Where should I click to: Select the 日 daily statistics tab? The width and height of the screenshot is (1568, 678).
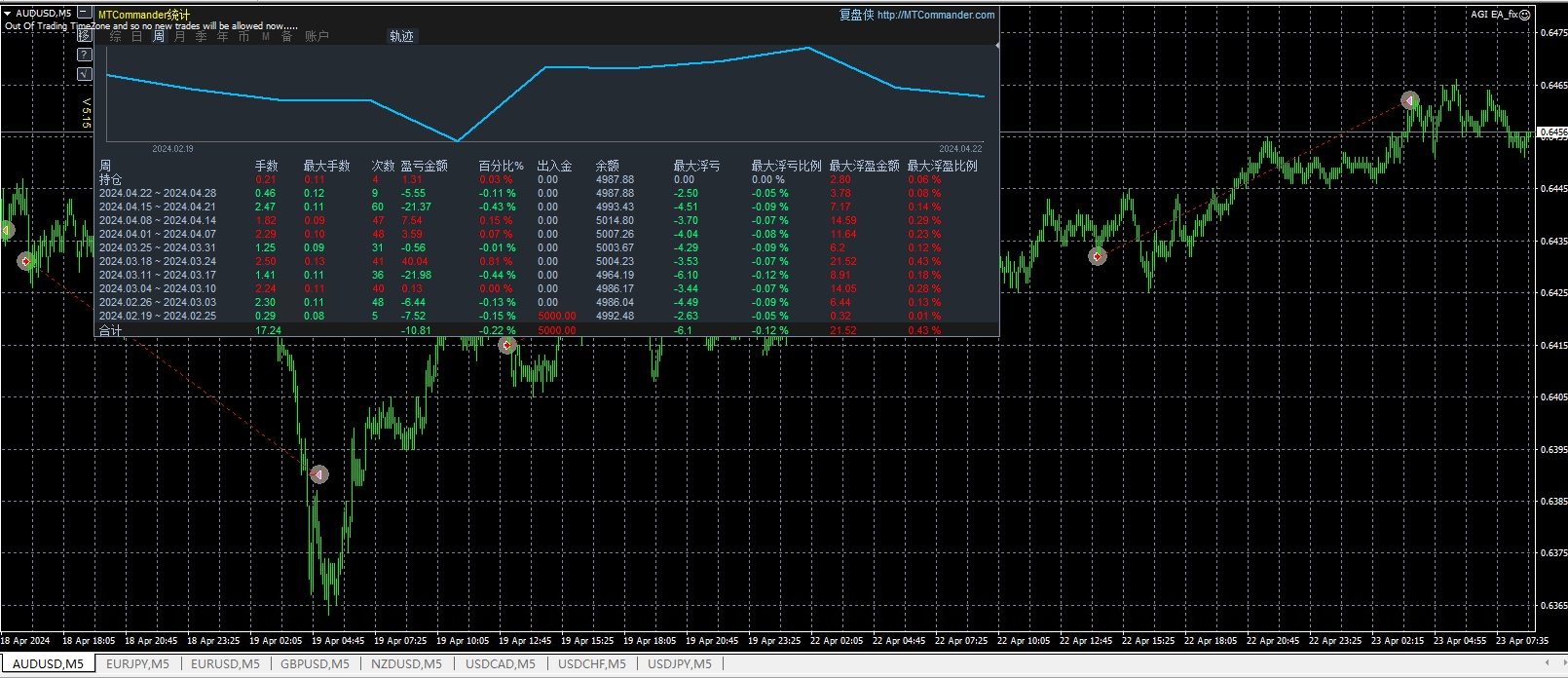pos(136,37)
